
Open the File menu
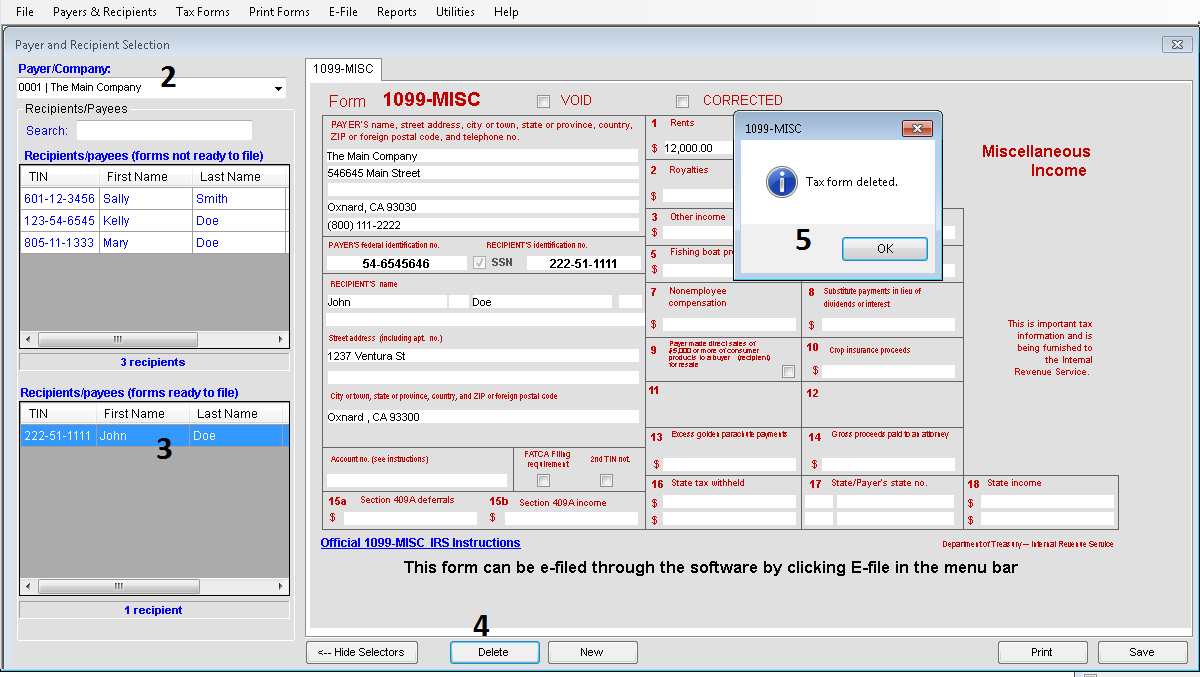click(25, 12)
